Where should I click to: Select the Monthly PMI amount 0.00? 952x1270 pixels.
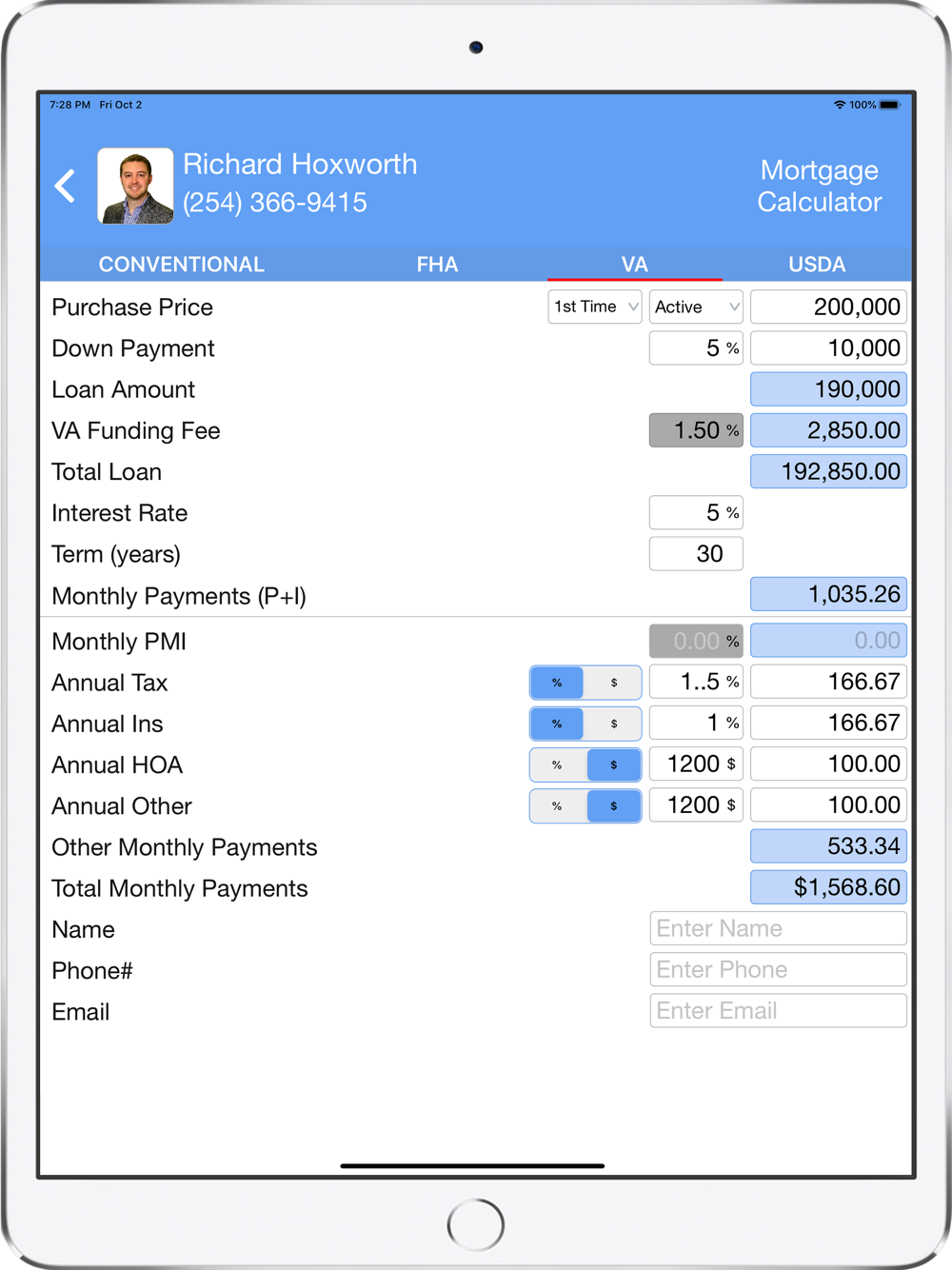[x=828, y=641]
